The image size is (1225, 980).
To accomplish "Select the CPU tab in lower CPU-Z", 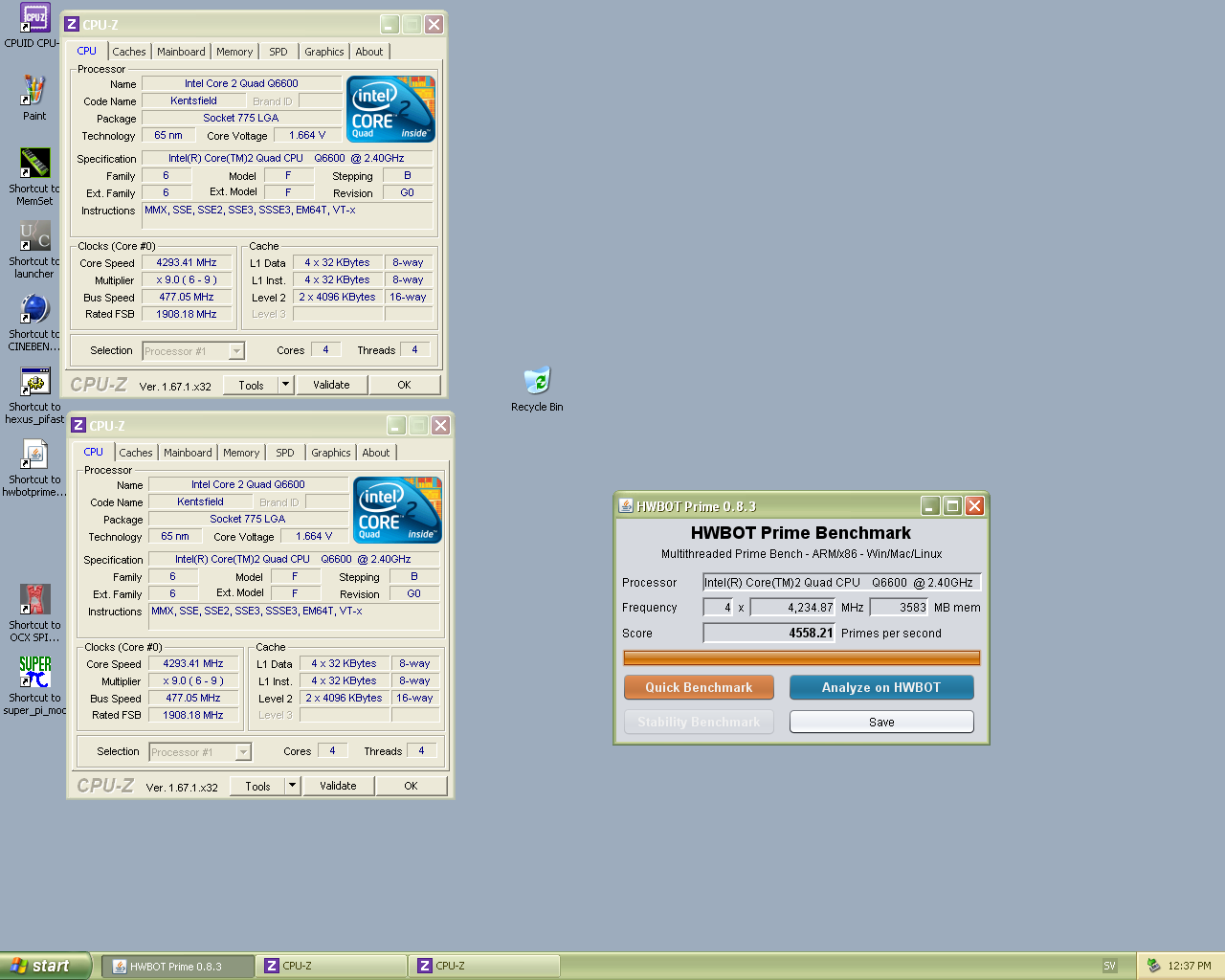I will coord(94,452).
